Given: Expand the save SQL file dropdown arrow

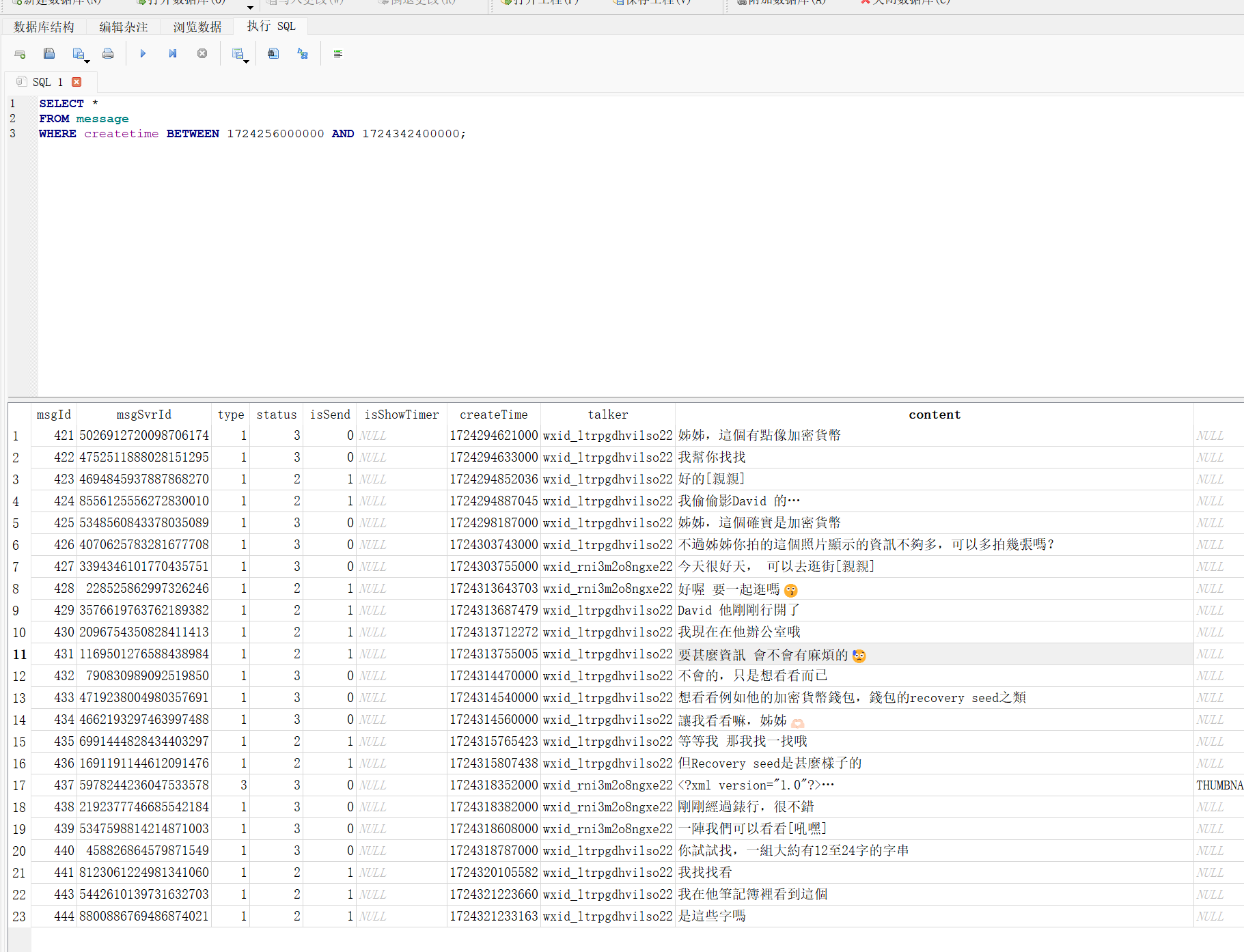Looking at the screenshot, I should click(87, 61).
